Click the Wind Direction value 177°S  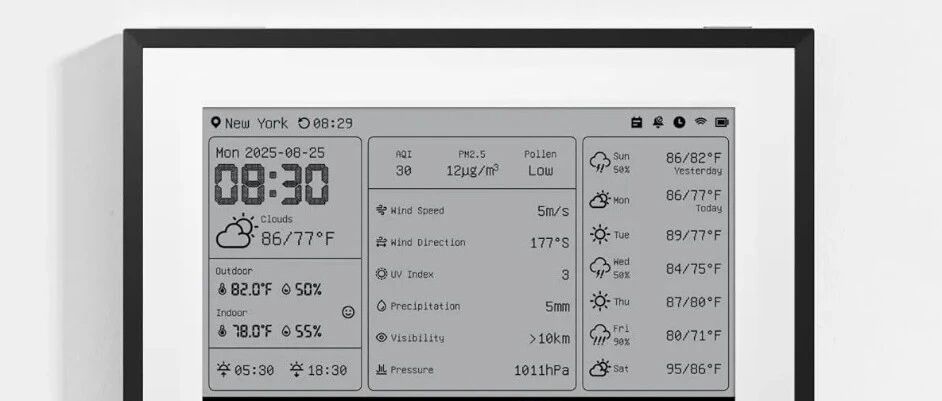[550, 243]
